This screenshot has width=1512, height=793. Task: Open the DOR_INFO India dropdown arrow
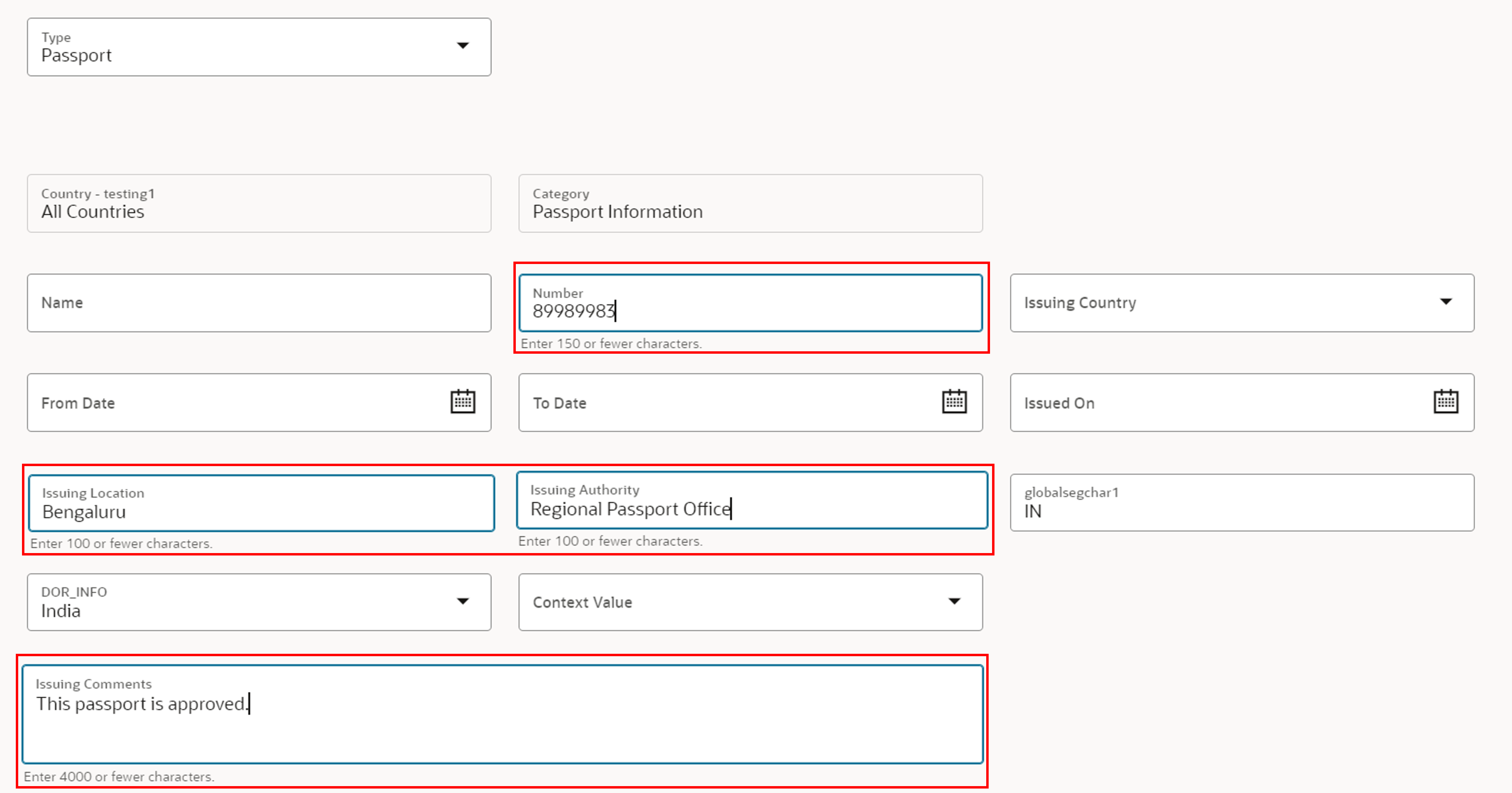[x=463, y=601]
